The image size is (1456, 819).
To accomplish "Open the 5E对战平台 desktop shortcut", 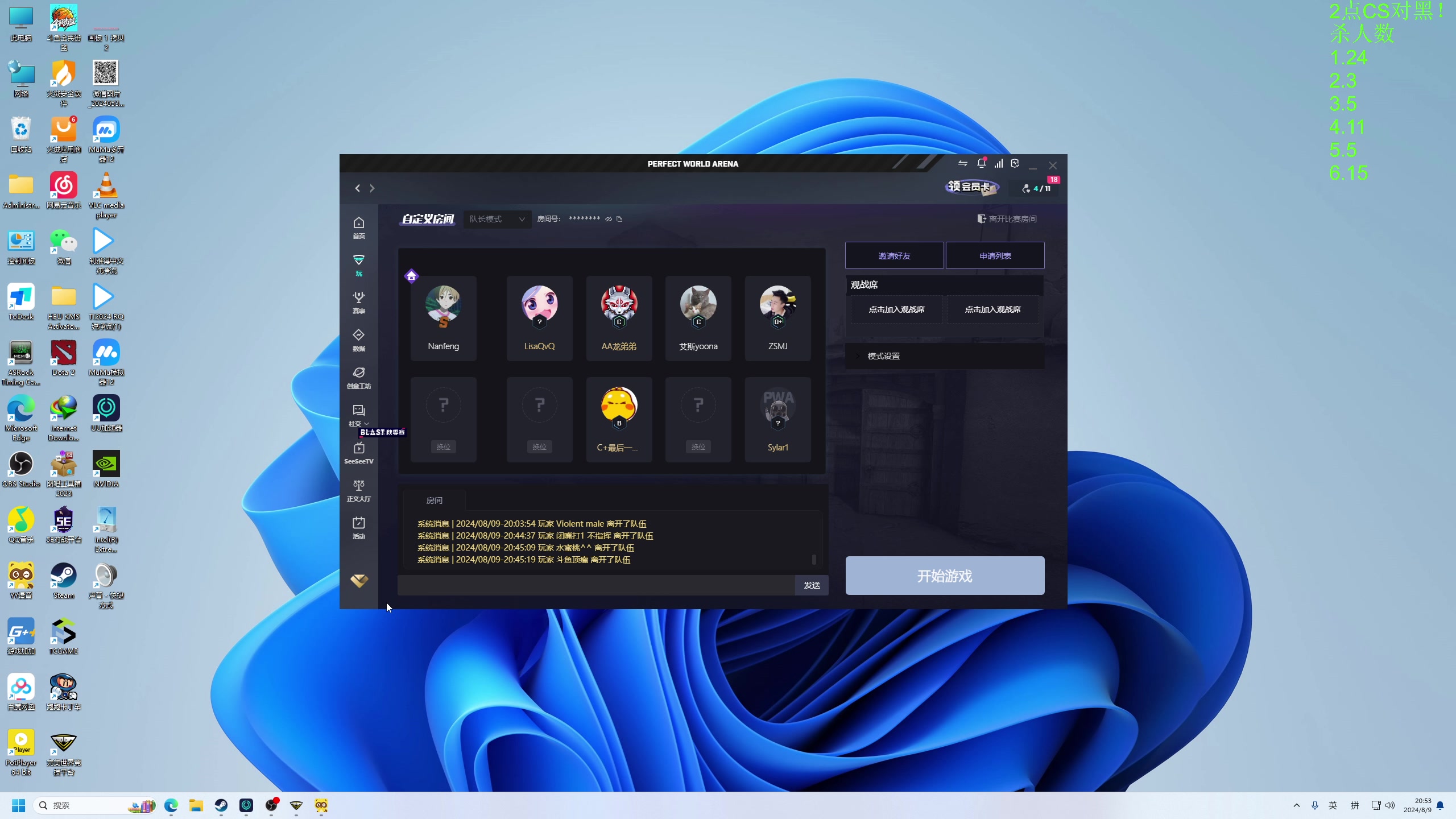I will [64, 525].
